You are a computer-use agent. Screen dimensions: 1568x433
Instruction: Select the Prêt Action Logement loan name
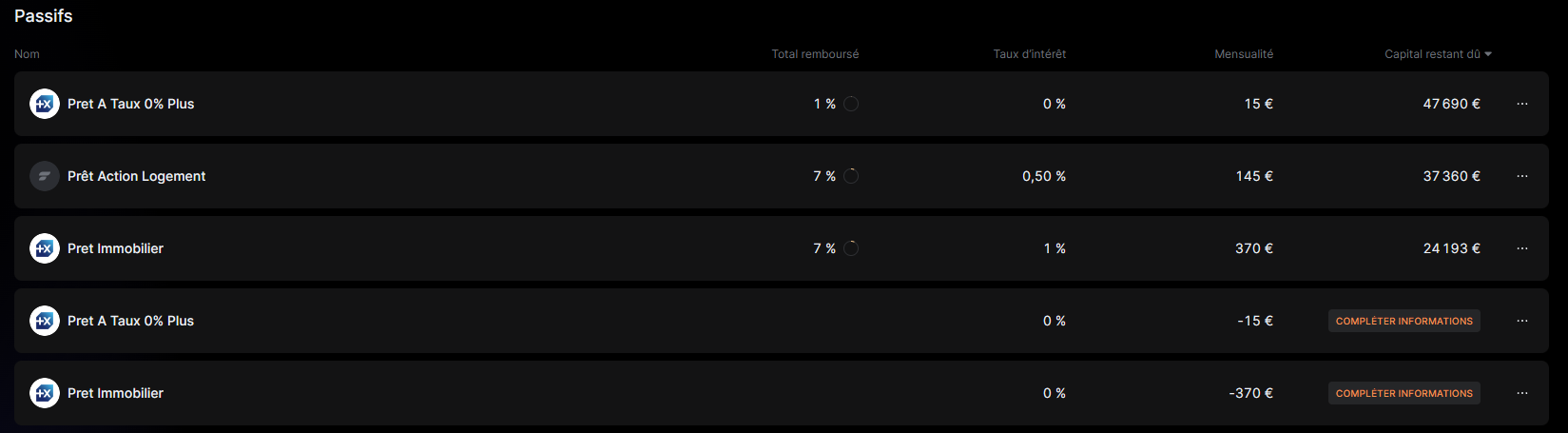pyautogui.click(x=136, y=176)
